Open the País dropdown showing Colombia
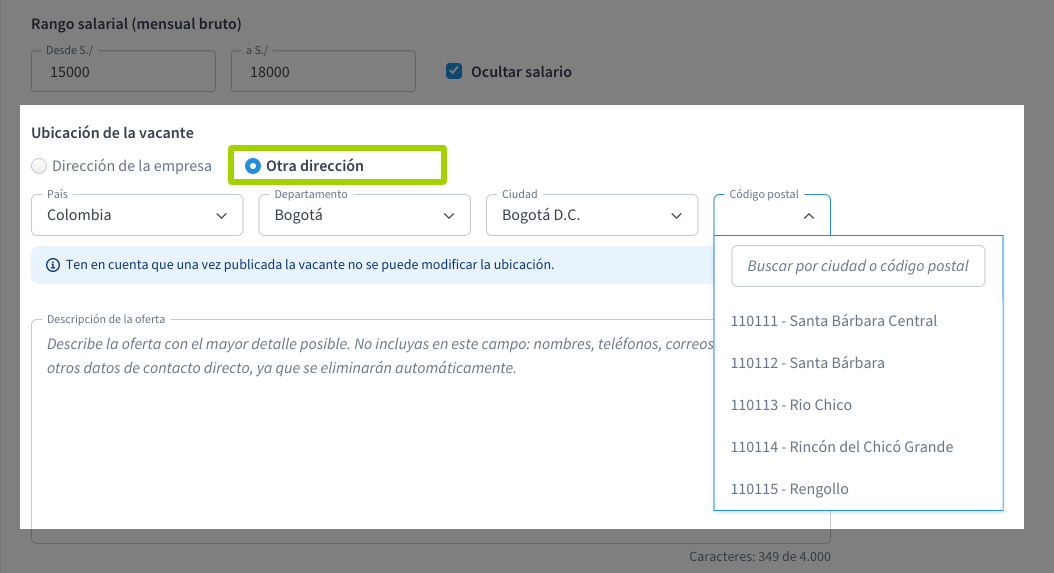Image resolution: width=1054 pixels, height=573 pixels. [137, 215]
